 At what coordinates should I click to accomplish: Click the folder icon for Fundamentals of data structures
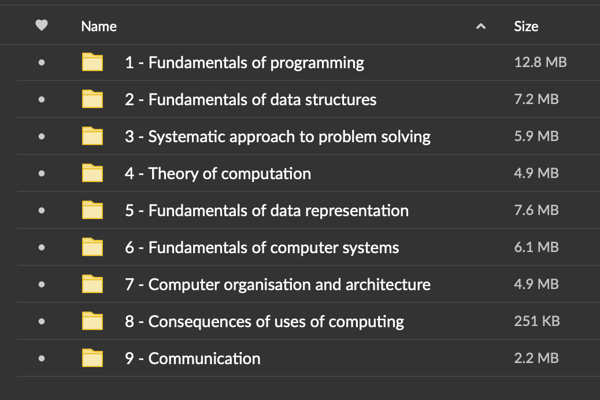(93, 100)
